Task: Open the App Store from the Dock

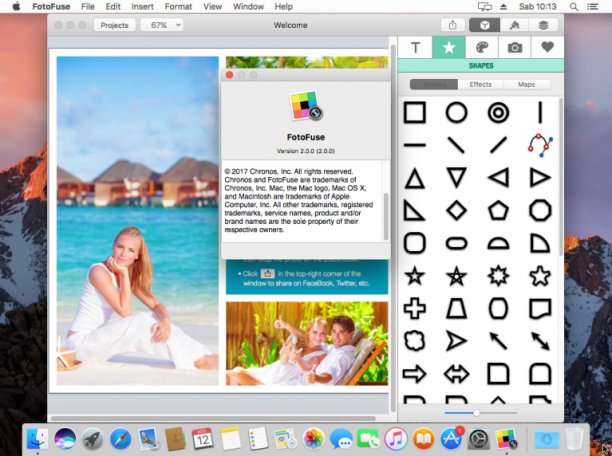Action: click(451, 439)
